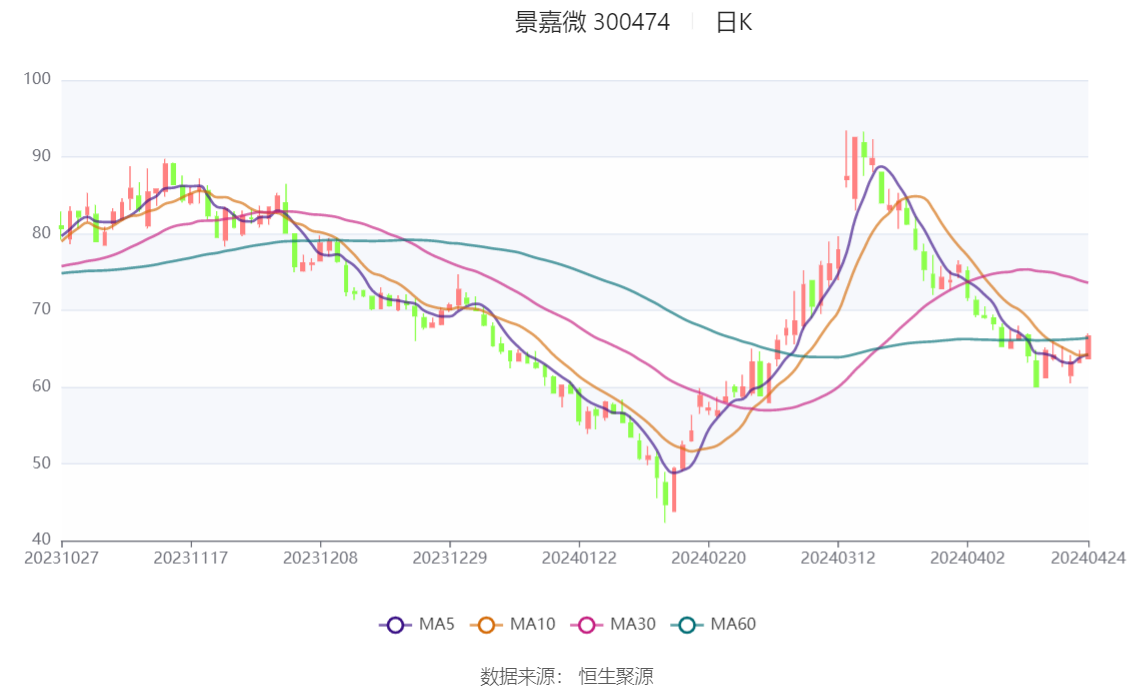Click the 20231027 date axis label

click(x=61, y=558)
